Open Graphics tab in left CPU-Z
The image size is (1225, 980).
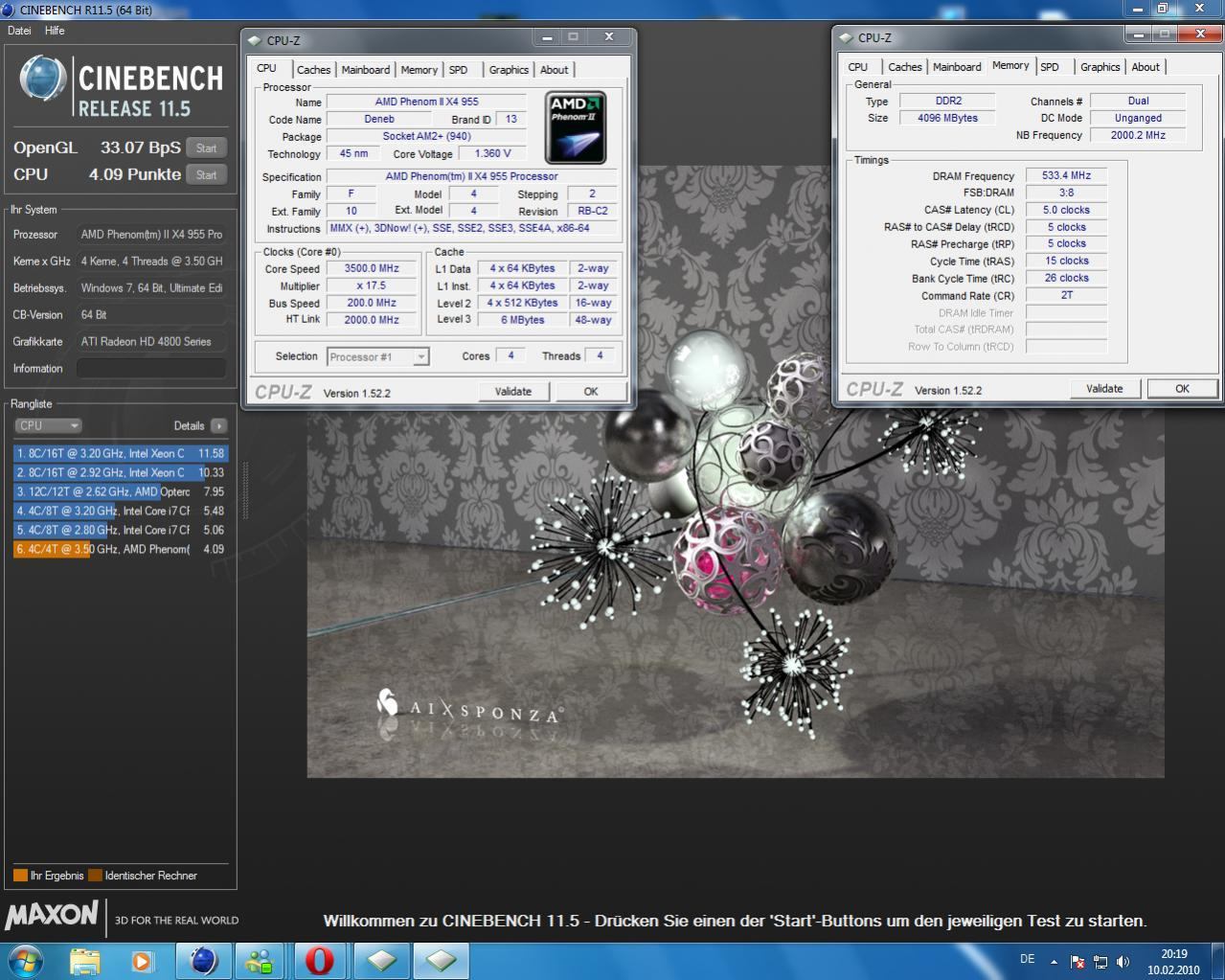pos(509,70)
